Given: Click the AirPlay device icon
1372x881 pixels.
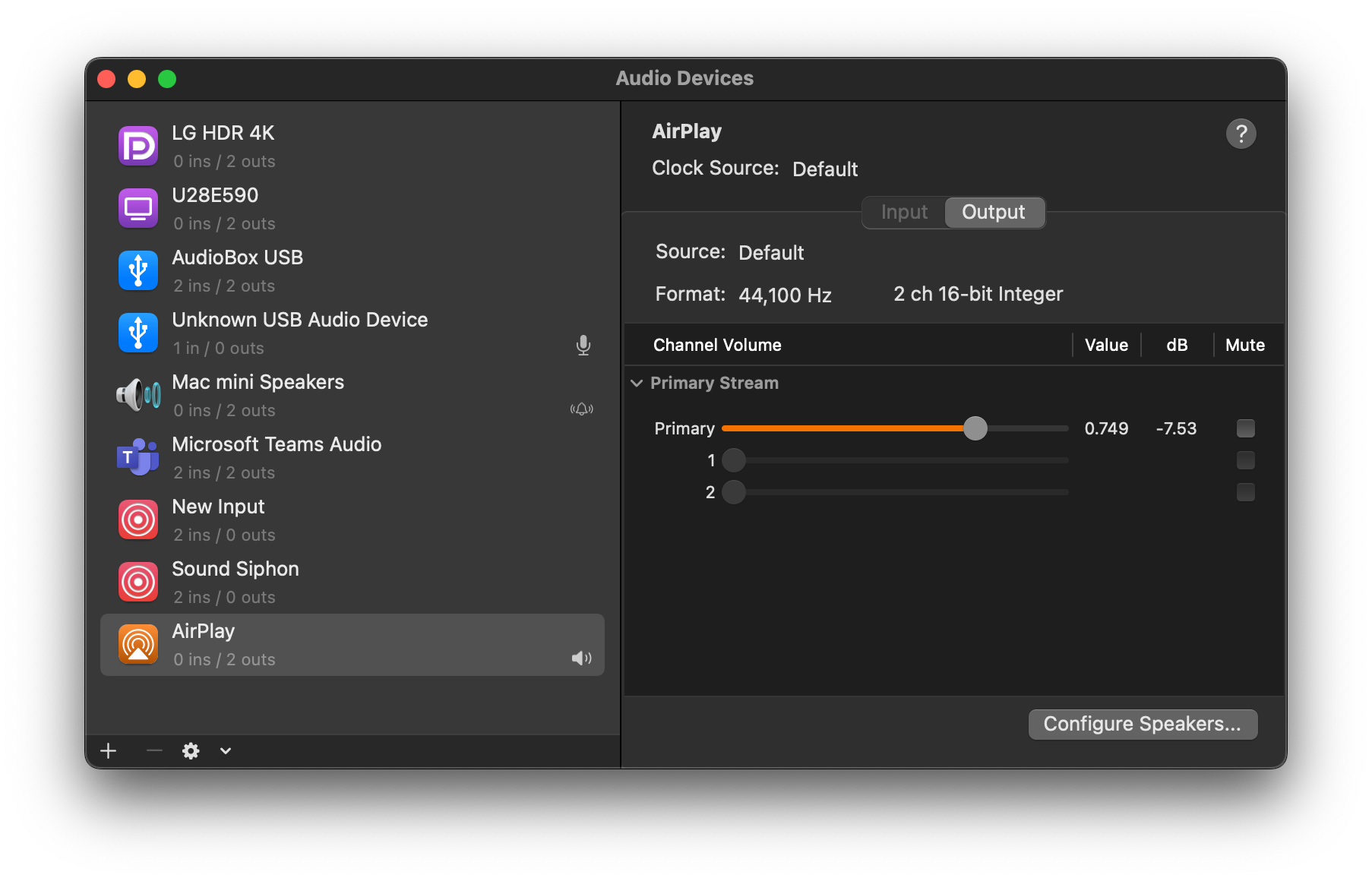Looking at the screenshot, I should pos(138,644).
